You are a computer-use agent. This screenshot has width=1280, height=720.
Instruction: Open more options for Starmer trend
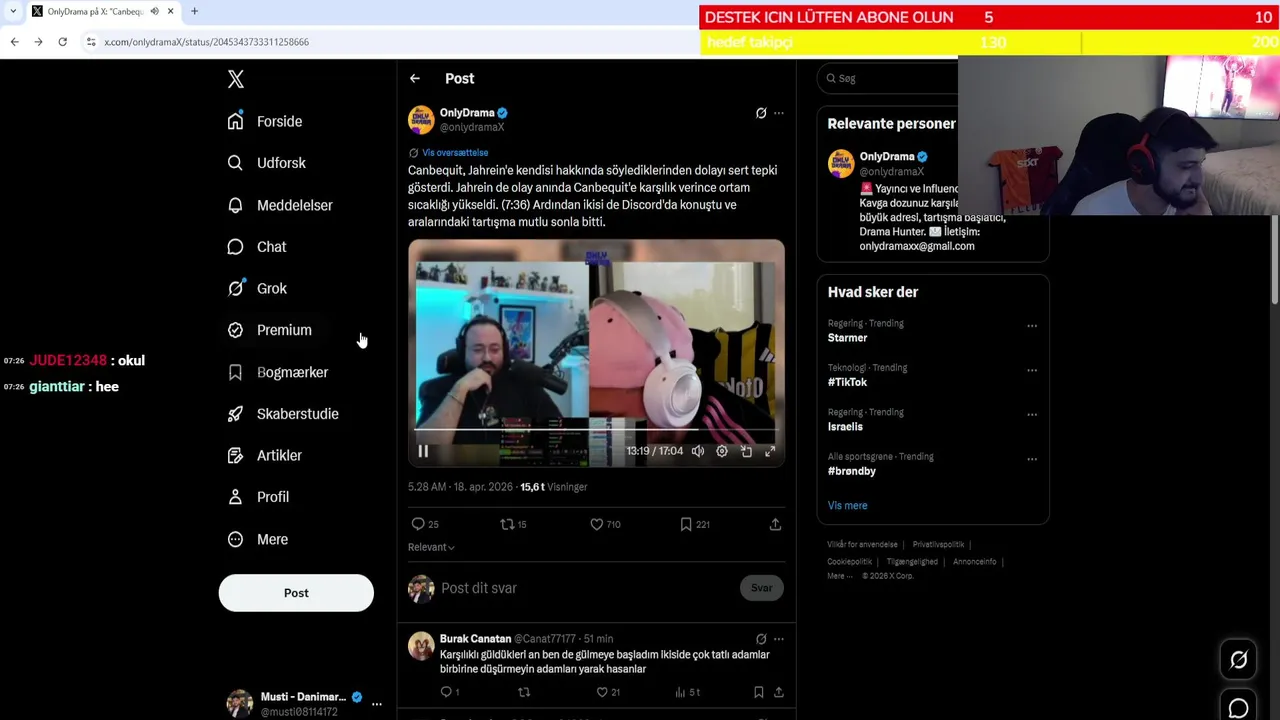pos(1031,326)
